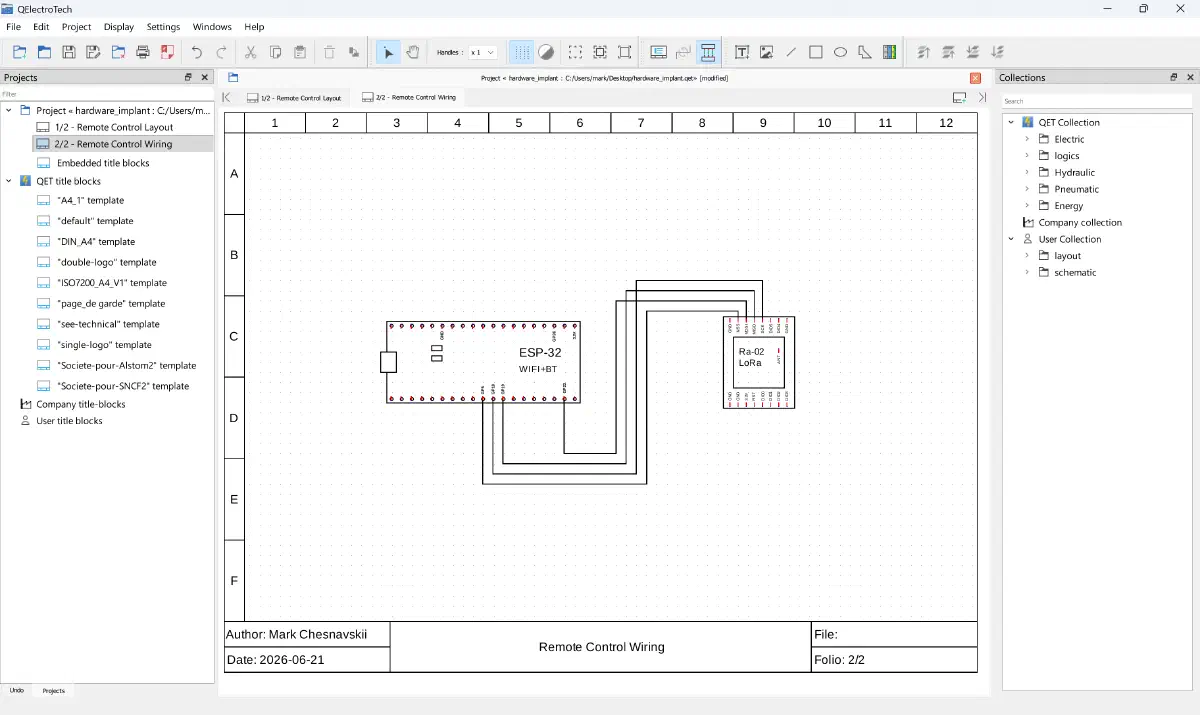Click the Collections search field
Image resolution: width=1200 pixels, height=715 pixels.
point(1097,101)
